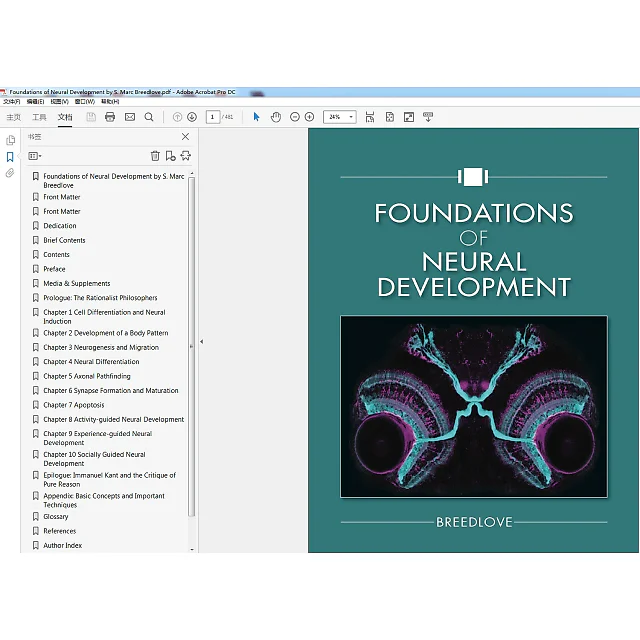Open the 文件(F) File menu

[x=11, y=102]
